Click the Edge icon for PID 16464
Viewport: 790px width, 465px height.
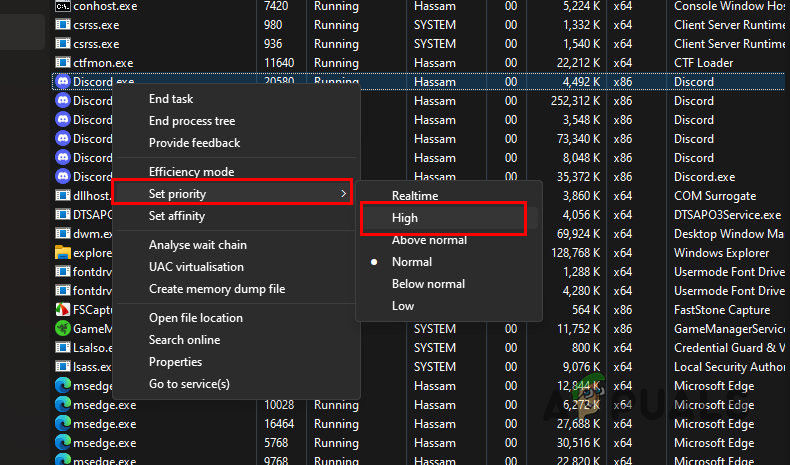(x=62, y=424)
